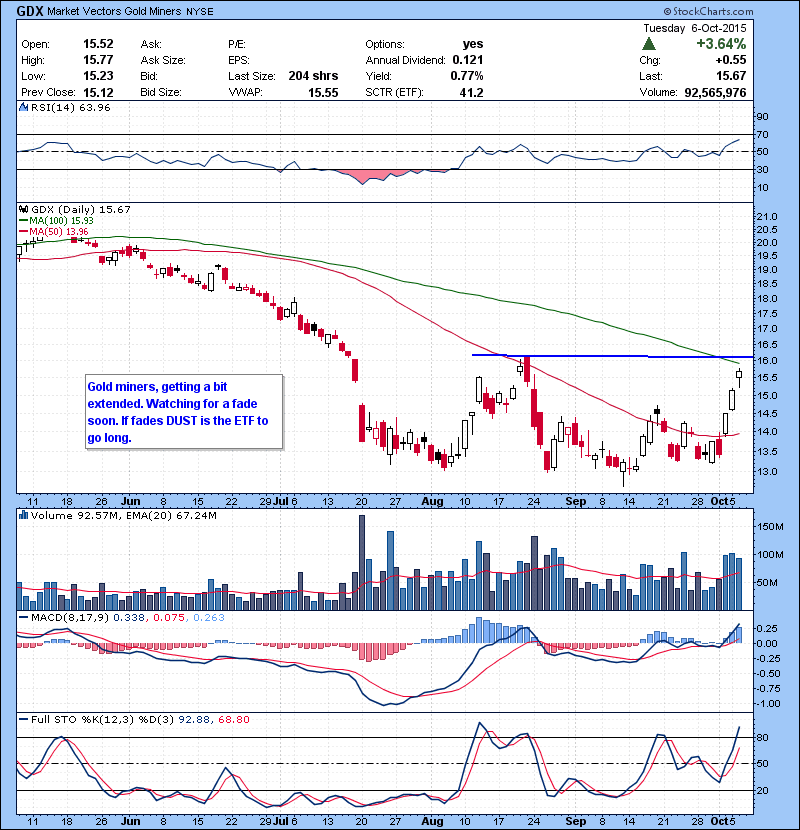Click the date Tuesday 6-Oct-2015
800x830 pixels.
(x=695, y=28)
